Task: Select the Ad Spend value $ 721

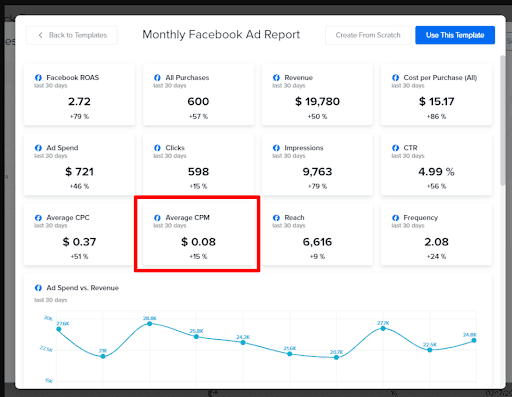Action: pos(79,172)
